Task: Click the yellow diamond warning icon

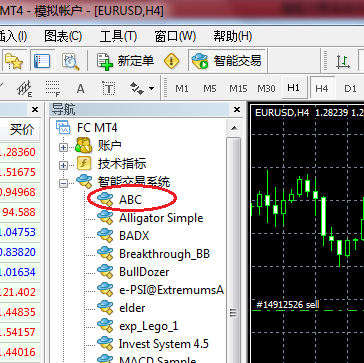Action: (x=172, y=61)
